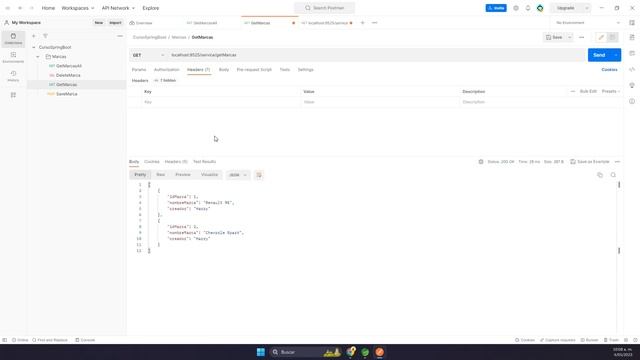Open the GET method dropdown

(x=148, y=55)
